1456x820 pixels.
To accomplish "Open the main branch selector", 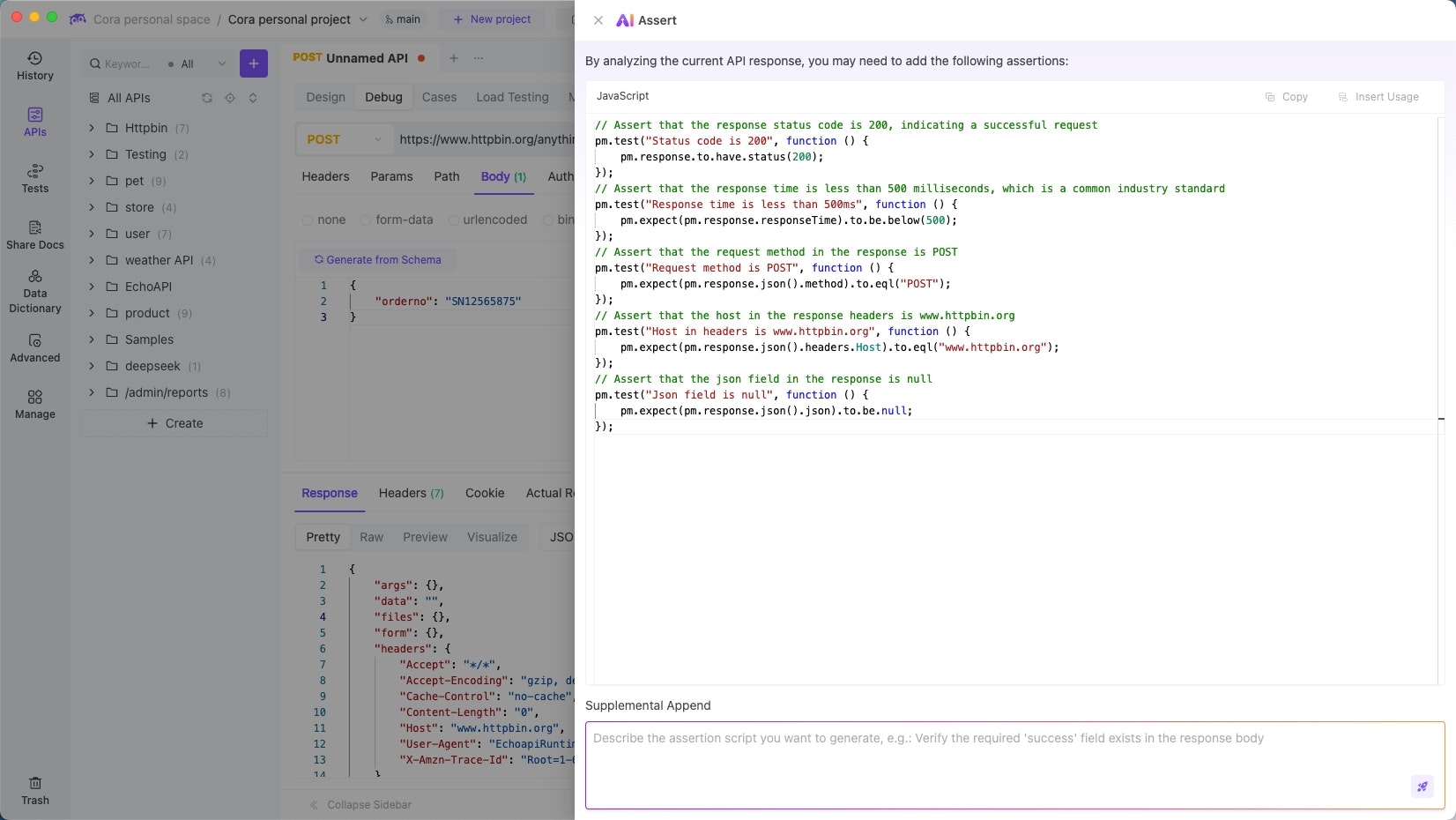I will point(402,19).
